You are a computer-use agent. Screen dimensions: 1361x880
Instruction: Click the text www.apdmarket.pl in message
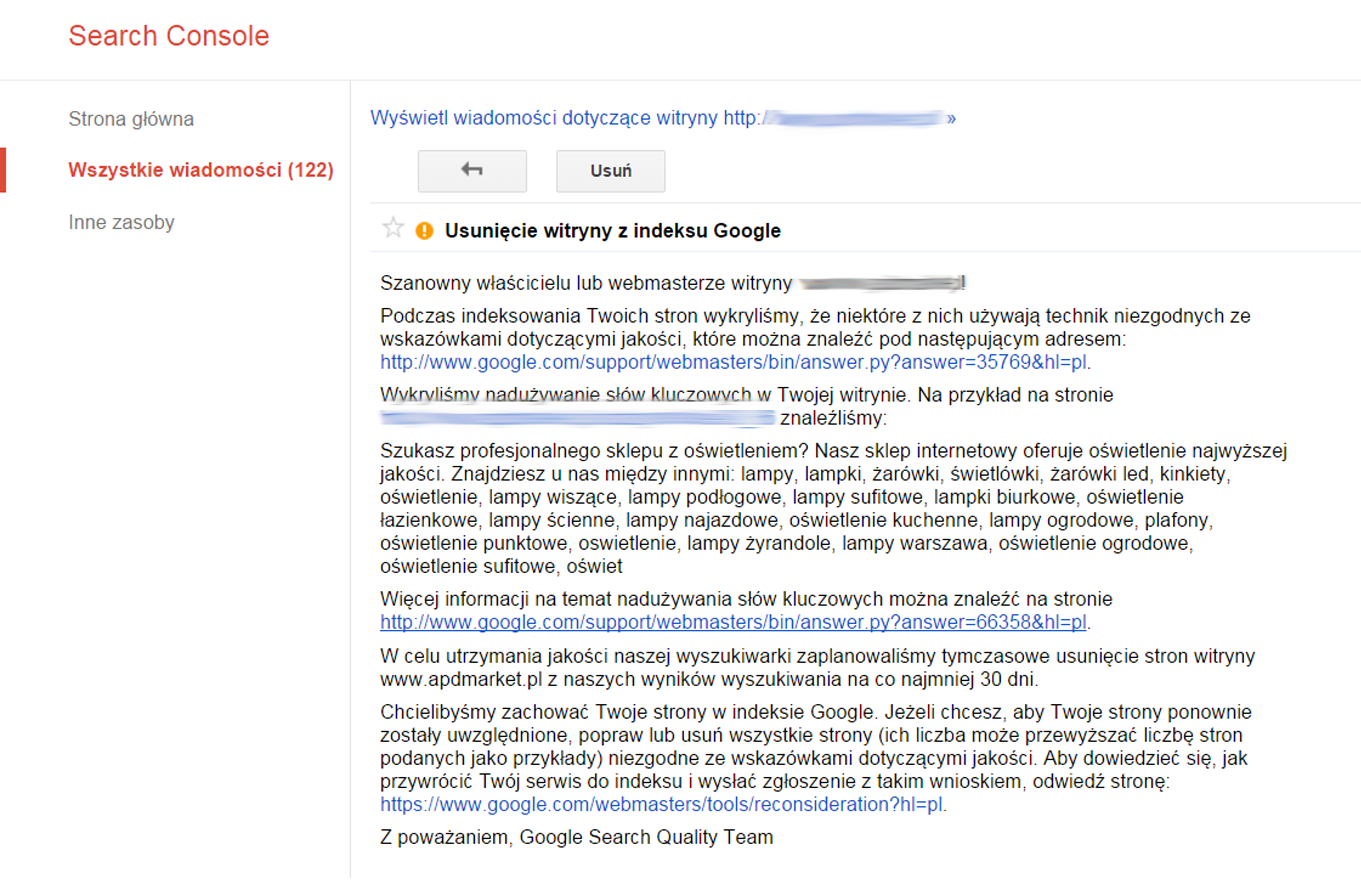click(x=461, y=681)
